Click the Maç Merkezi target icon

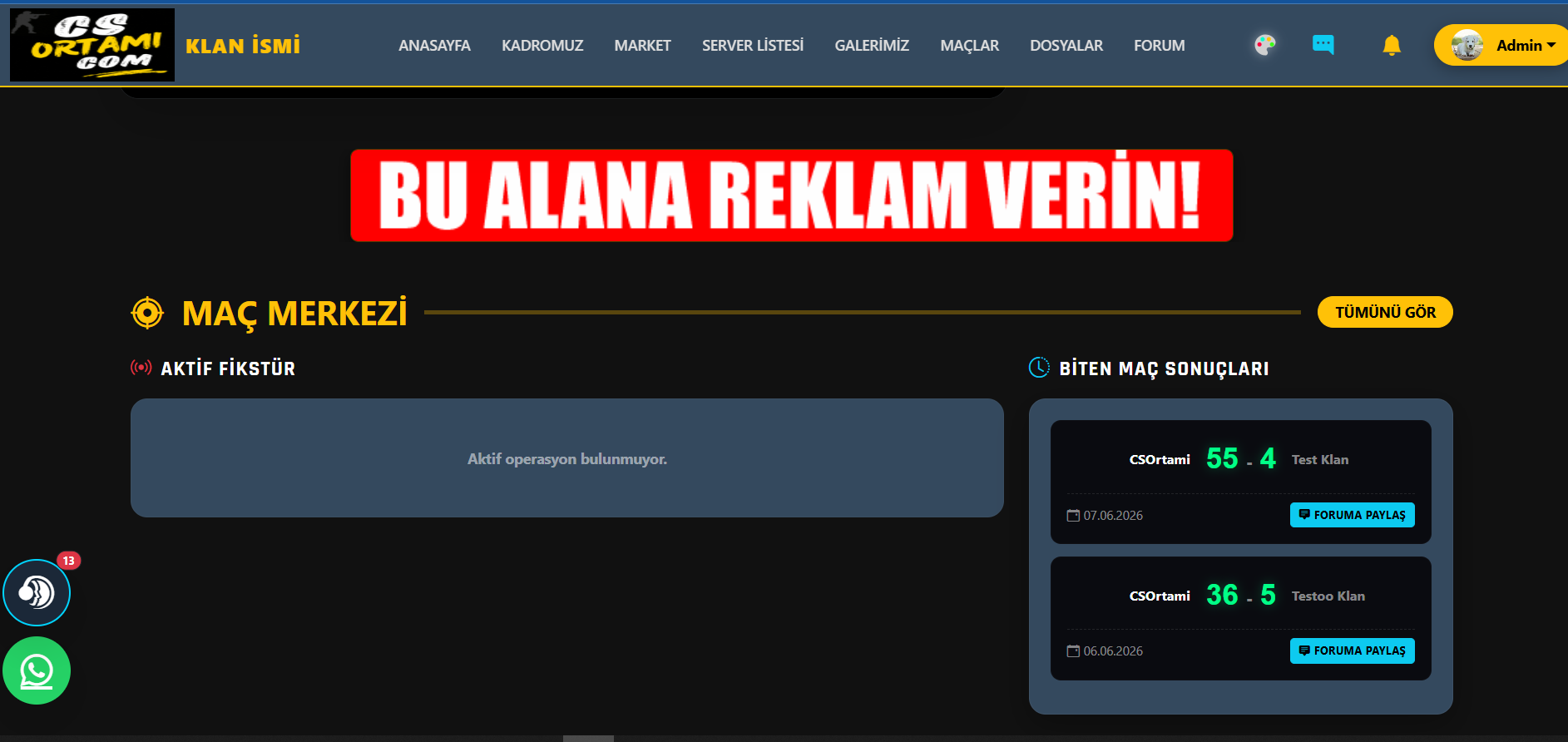point(147,313)
